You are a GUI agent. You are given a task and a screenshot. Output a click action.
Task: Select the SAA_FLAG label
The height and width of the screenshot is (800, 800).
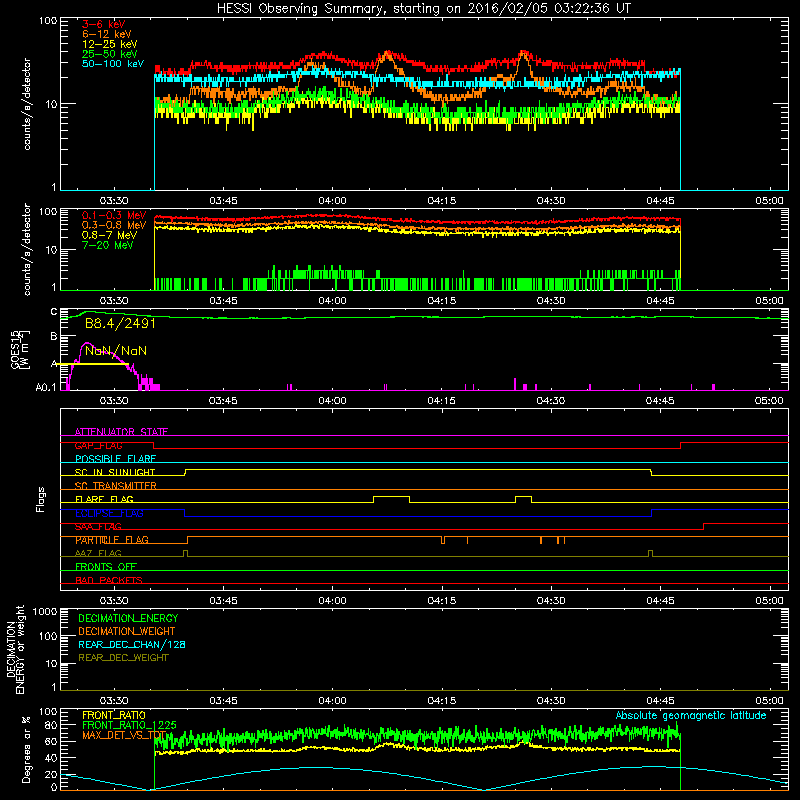pos(98,527)
